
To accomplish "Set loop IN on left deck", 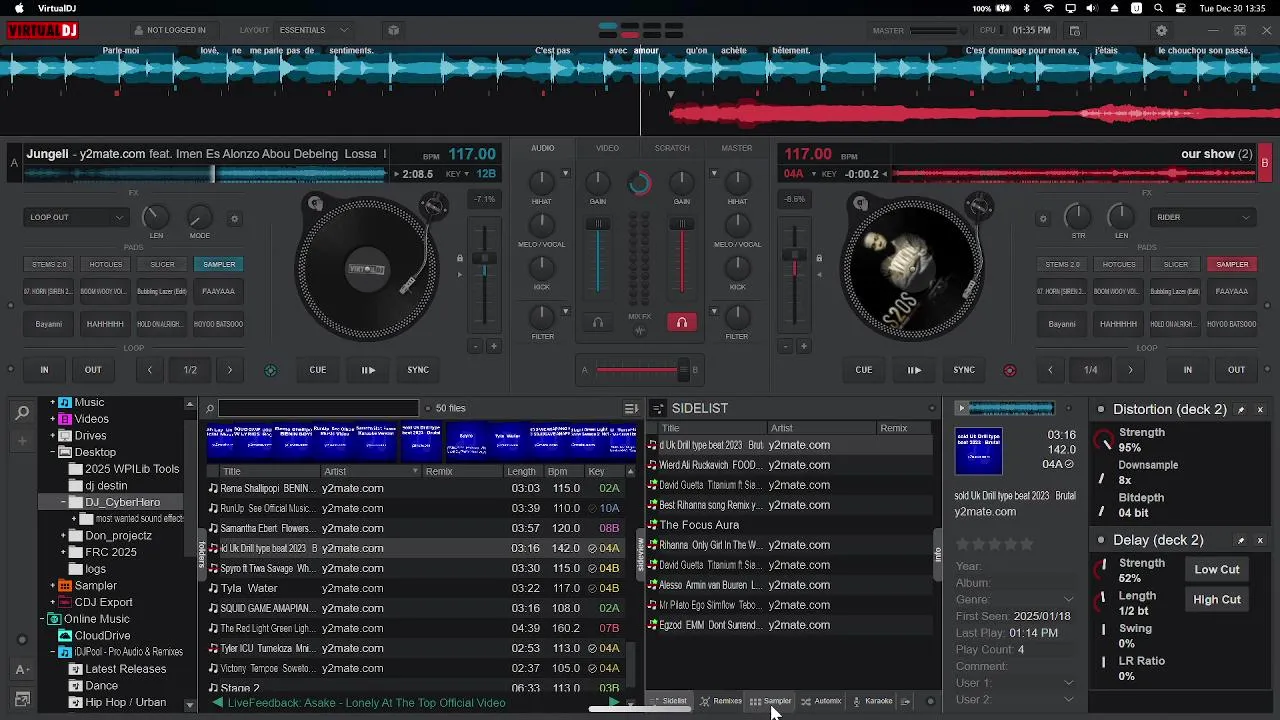I will 44,370.
